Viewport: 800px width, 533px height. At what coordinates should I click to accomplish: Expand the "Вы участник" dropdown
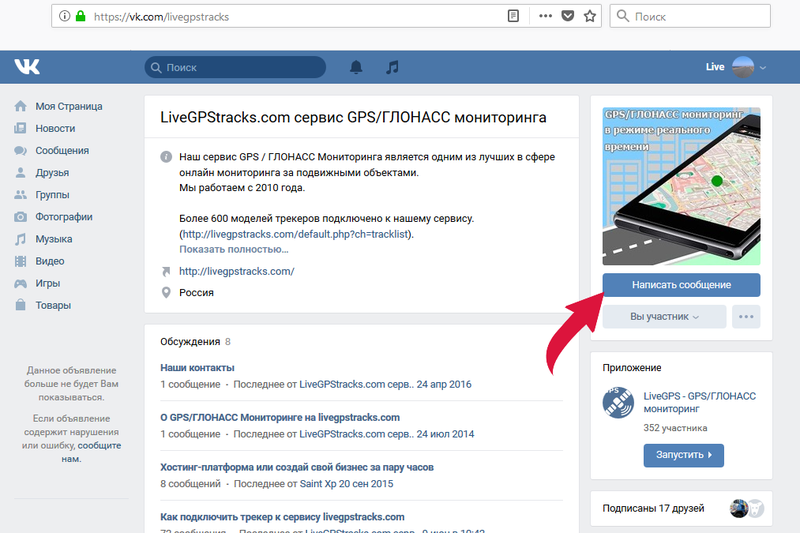click(664, 316)
